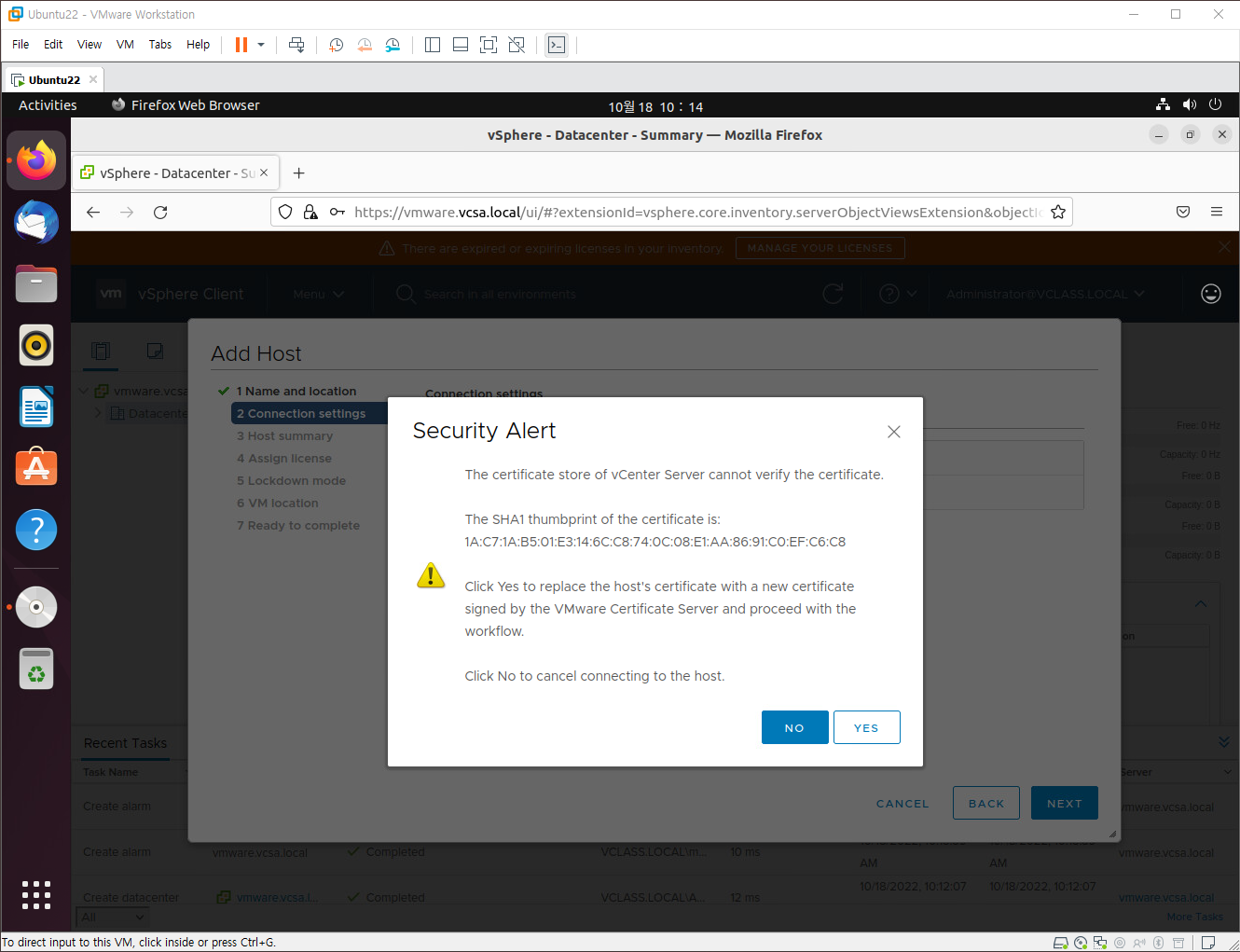Open task filter All dropdown
The width and height of the screenshot is (1240, 952).
[114, 918]
